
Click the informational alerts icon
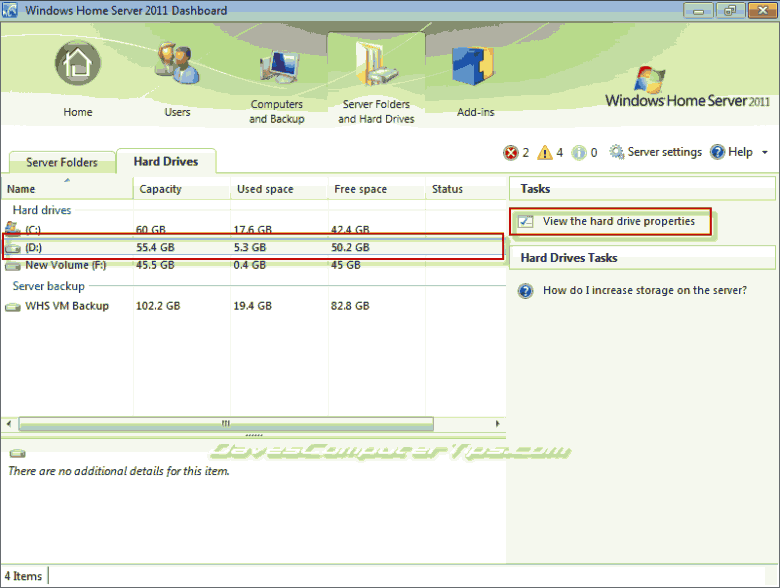coord(579,153)
